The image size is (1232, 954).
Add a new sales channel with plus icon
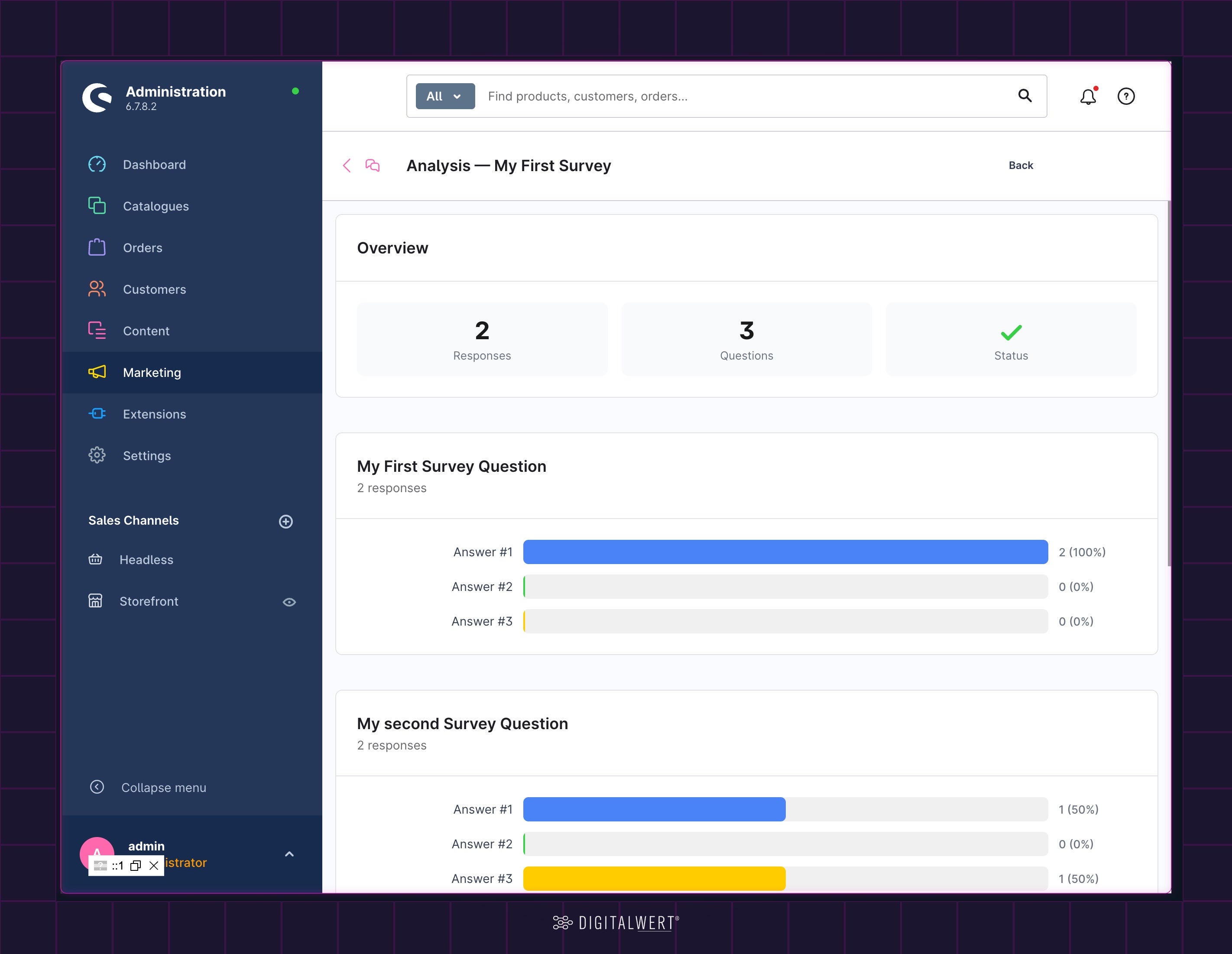pyautogui.click(x=286, y=521)
